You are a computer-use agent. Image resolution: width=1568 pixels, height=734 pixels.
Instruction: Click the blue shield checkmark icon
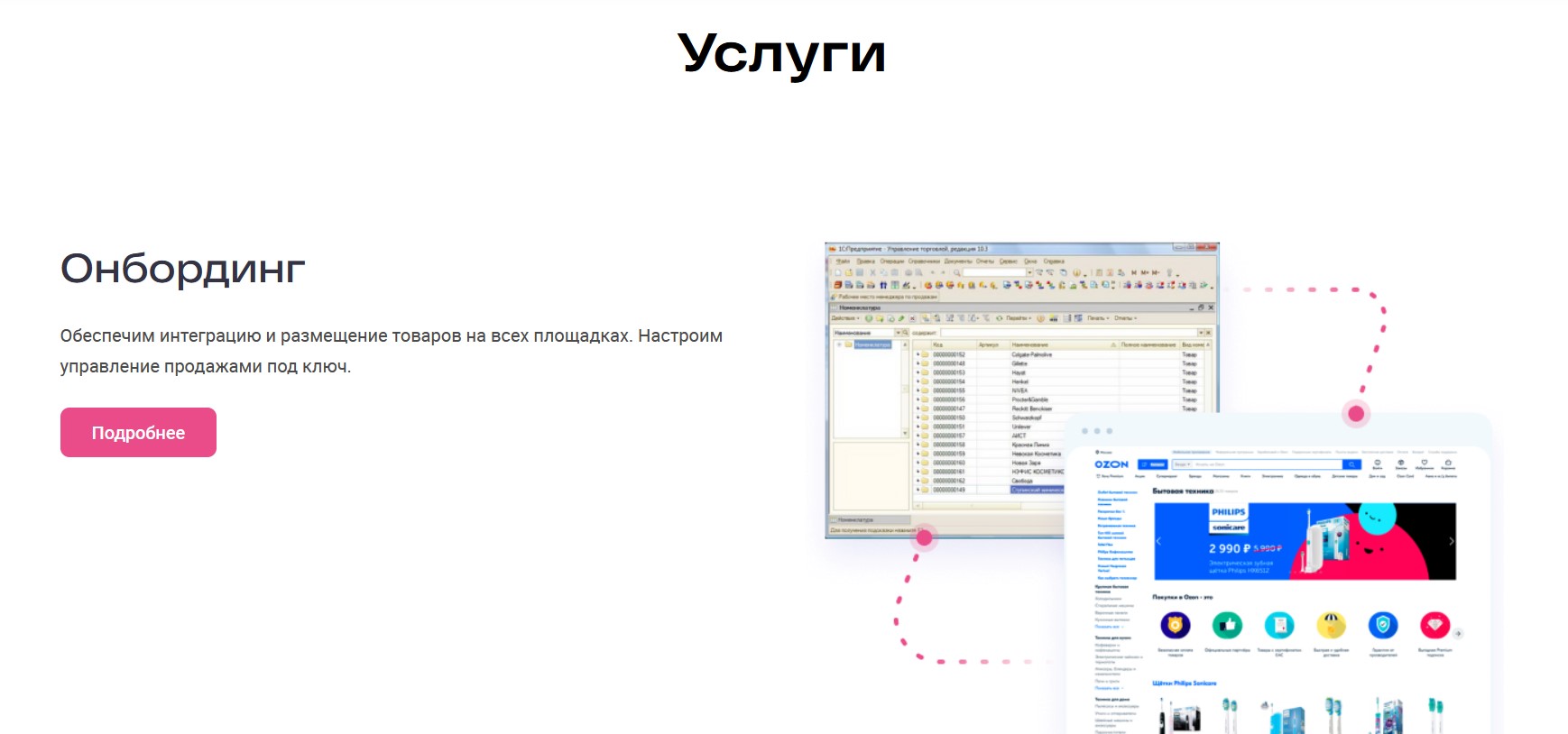click(x=1382, y=624)
